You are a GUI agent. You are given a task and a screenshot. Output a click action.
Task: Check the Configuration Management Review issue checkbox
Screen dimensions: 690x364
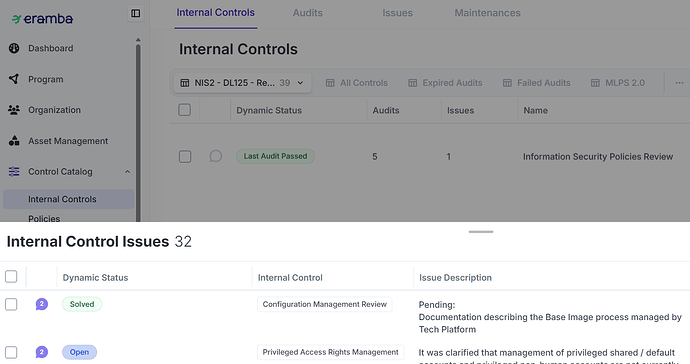[11, 304]
